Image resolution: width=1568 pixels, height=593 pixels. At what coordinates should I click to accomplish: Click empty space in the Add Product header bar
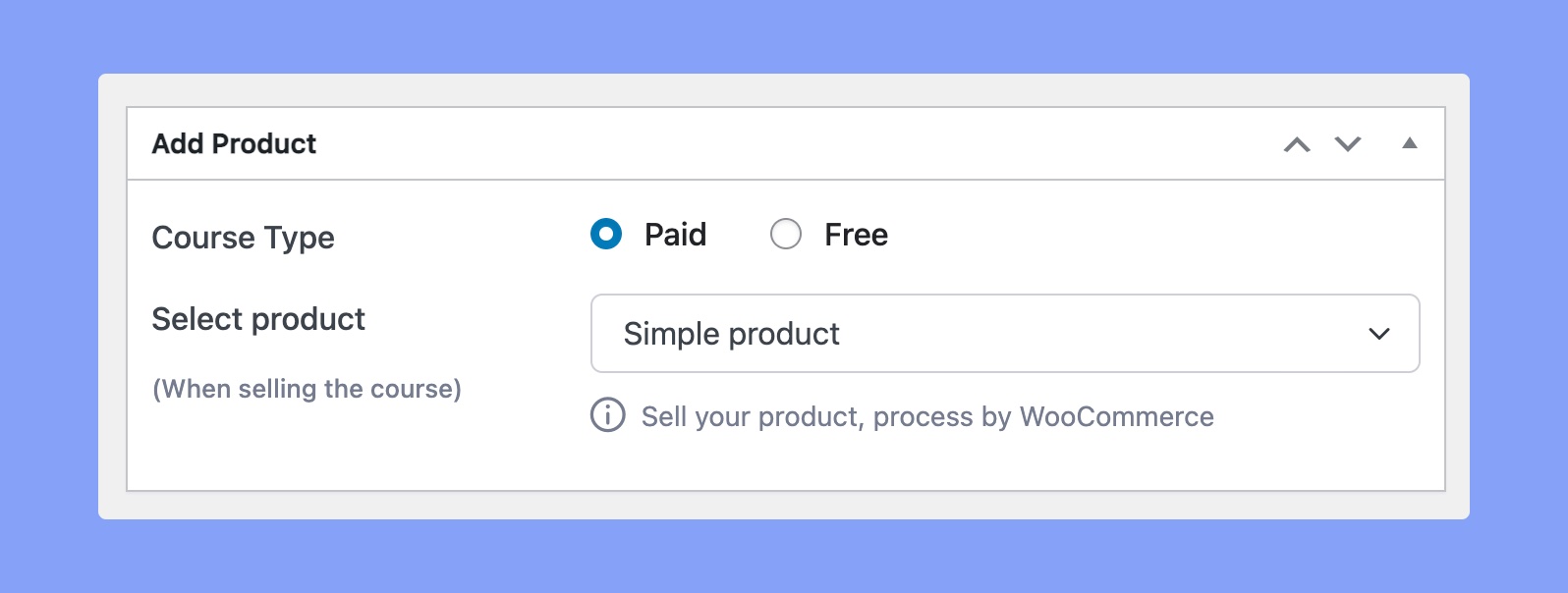coord(786,143)
